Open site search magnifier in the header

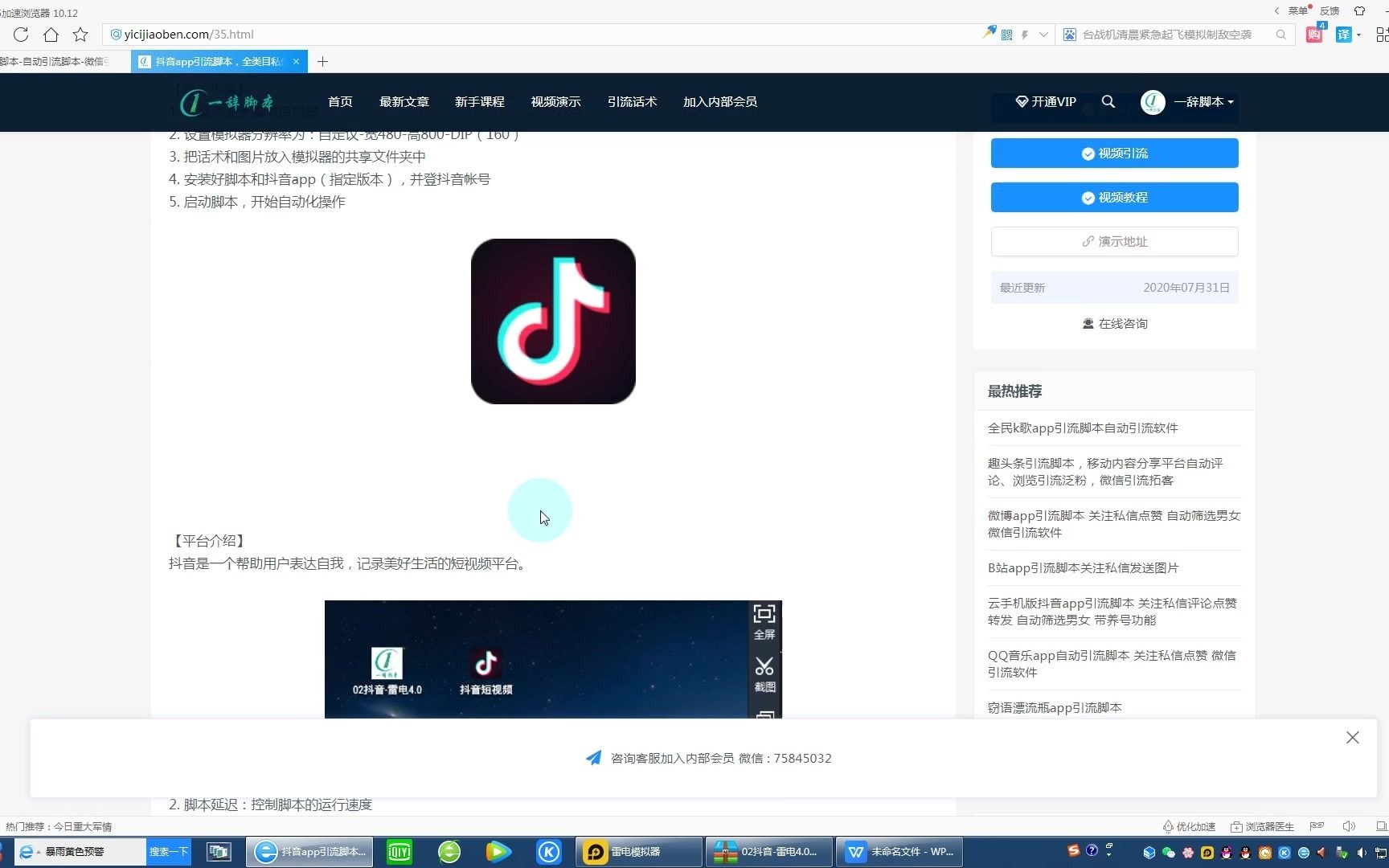point(1108,102)
